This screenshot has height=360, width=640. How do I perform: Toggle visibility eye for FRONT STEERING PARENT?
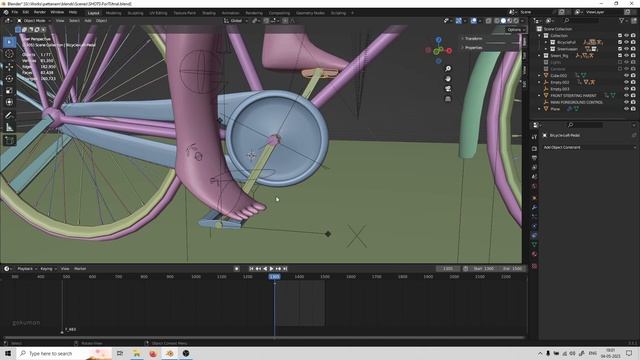[x=626, y=96]
